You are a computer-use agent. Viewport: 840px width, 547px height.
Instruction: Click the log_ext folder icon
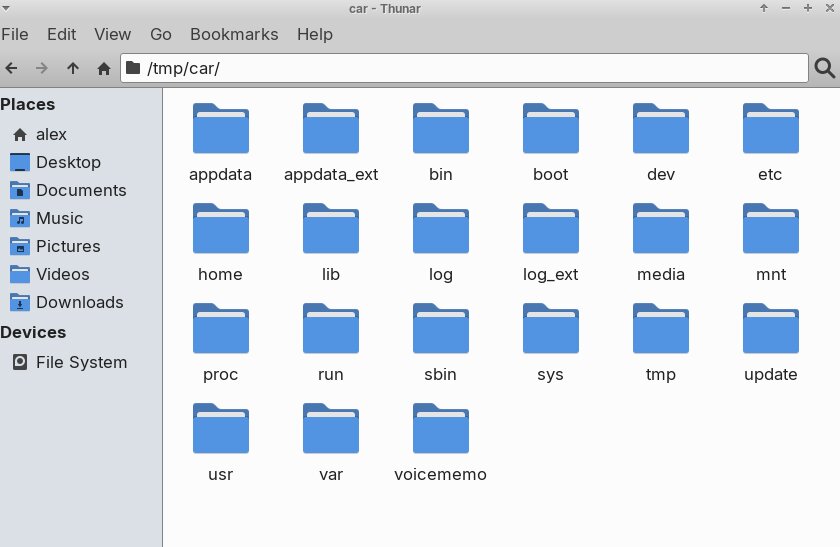coord(550,230)
